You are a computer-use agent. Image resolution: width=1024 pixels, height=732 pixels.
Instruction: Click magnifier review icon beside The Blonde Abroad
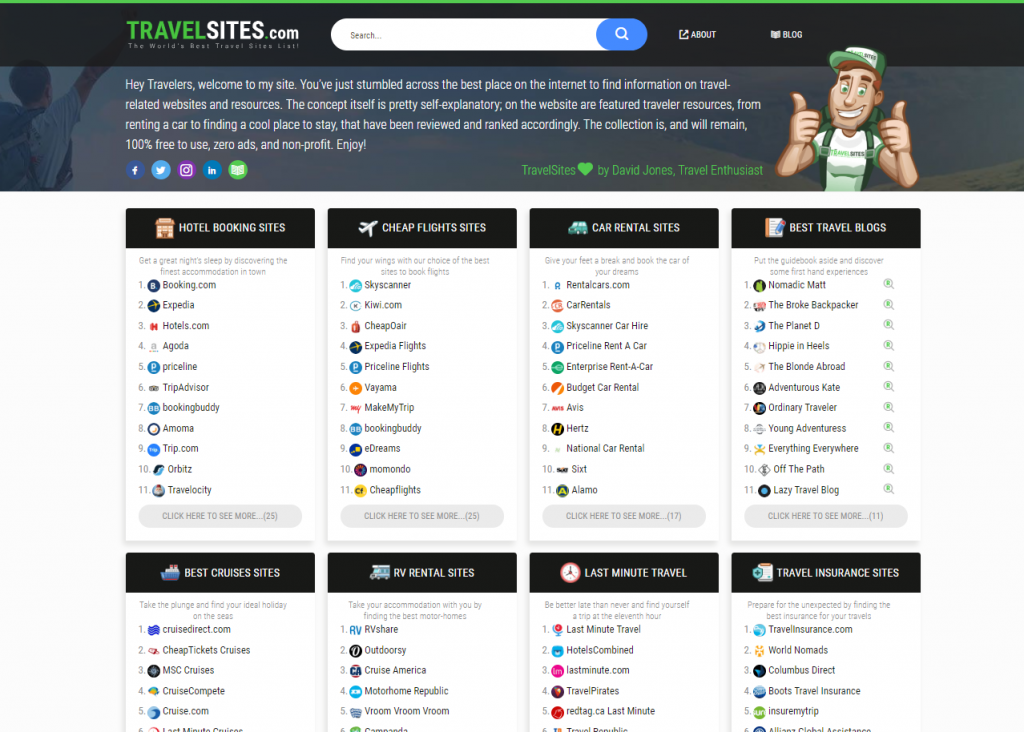888,366
